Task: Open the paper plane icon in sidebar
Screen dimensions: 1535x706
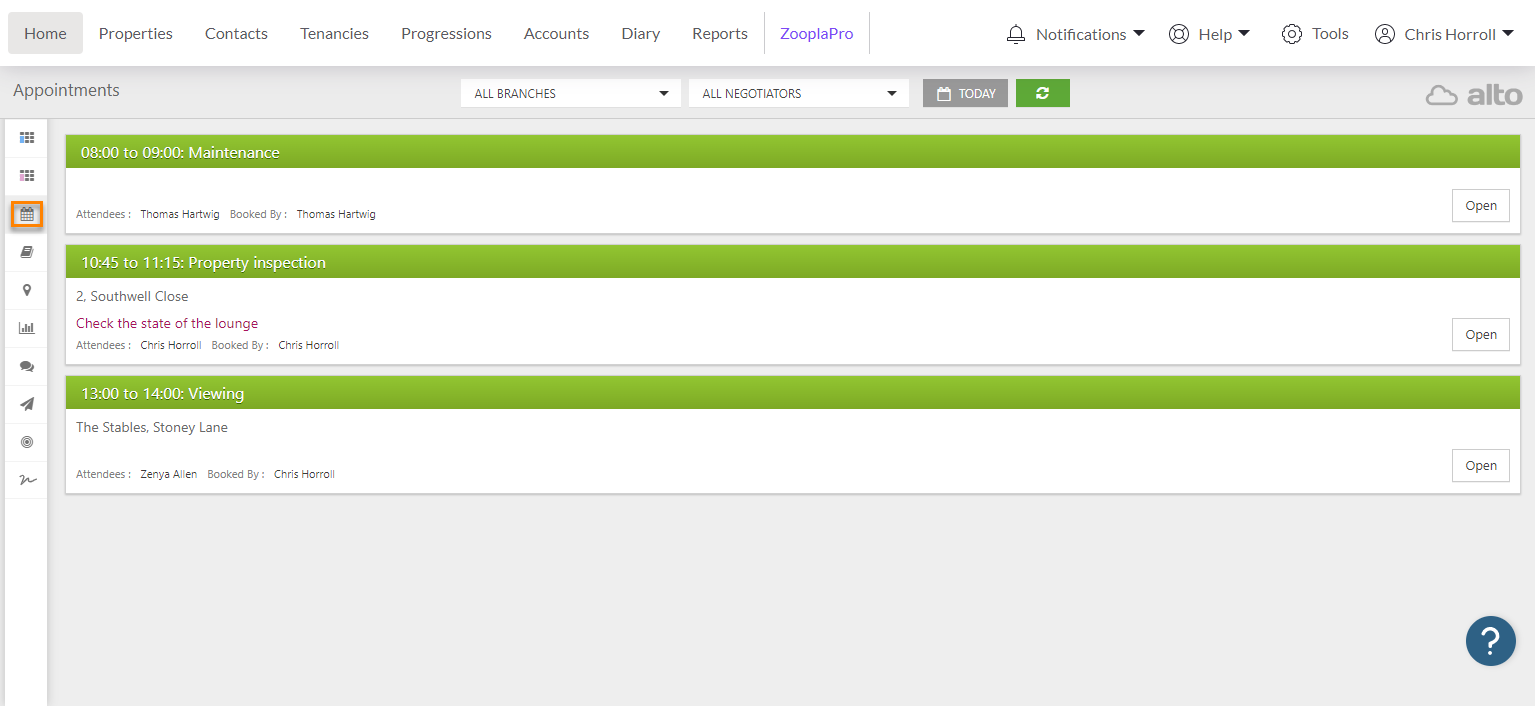Action: [27, 404]
